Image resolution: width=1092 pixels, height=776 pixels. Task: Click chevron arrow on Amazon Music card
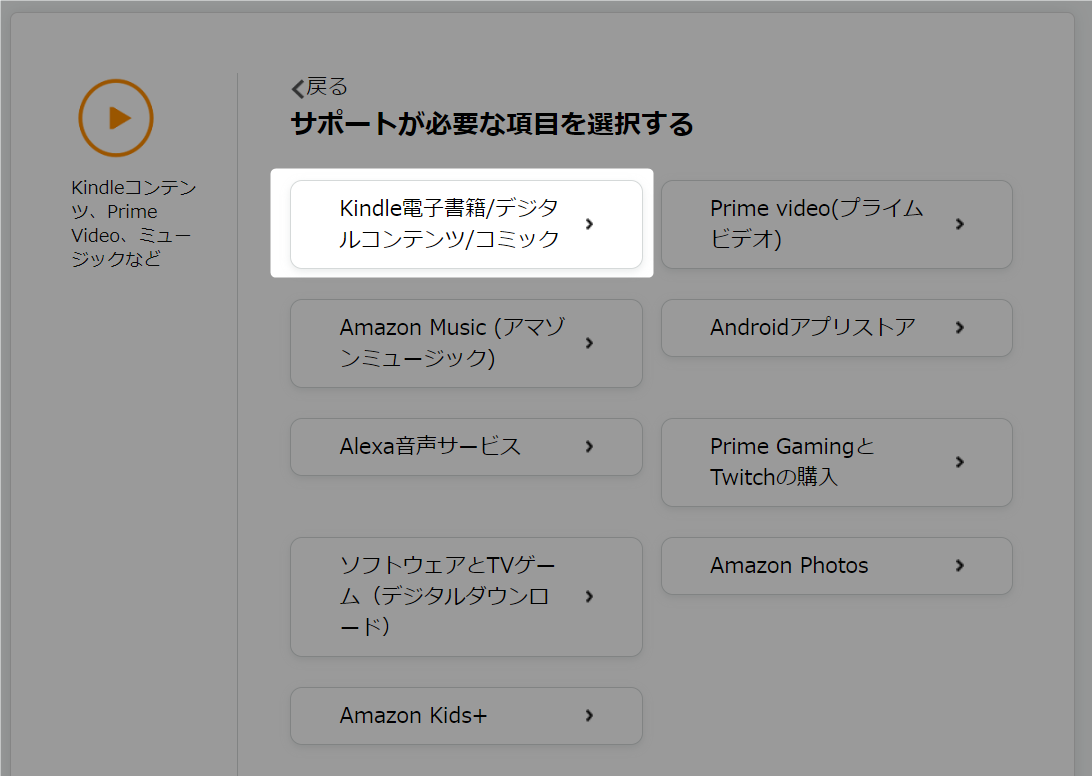[589, 343]
